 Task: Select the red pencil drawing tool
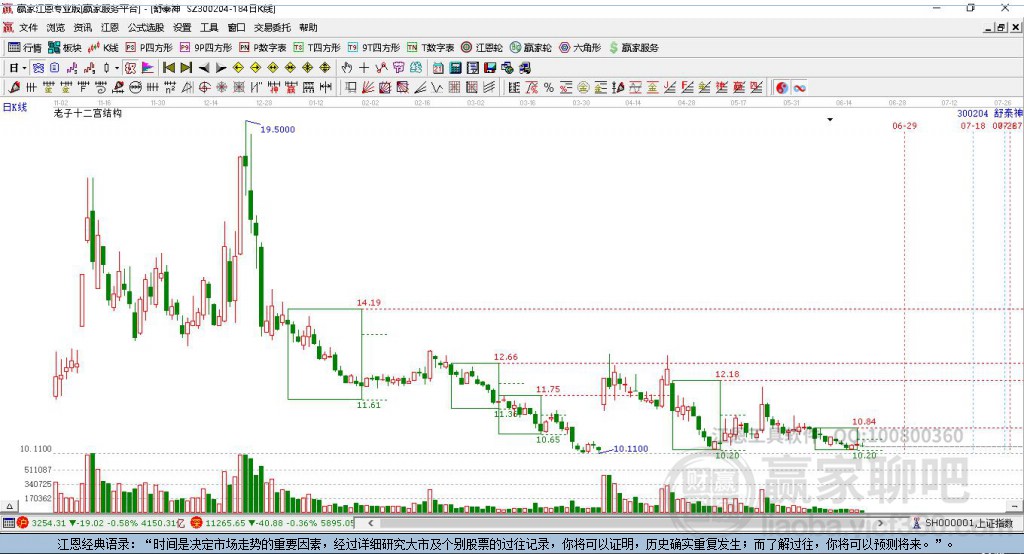click(x=14, y=88)
